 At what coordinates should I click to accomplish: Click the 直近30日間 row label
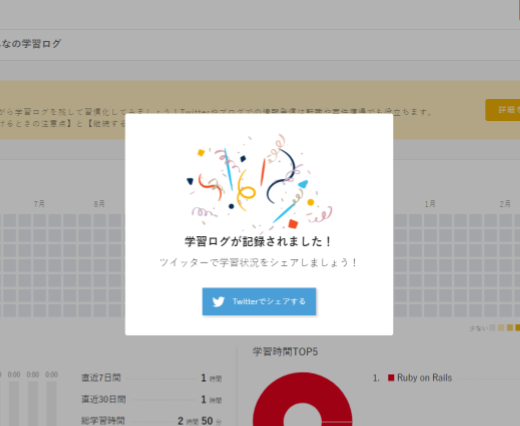104,399
